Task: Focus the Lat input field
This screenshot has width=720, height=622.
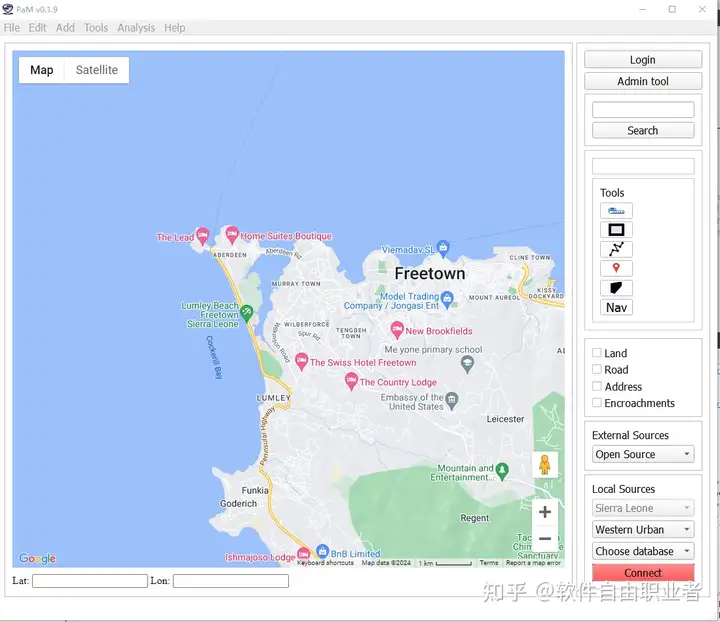Action: pos(90,581)
